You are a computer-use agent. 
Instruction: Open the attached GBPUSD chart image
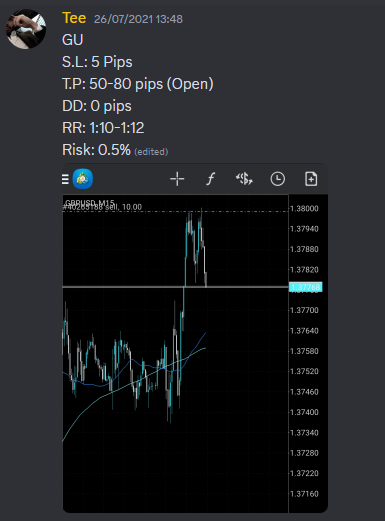coord(195,338)
